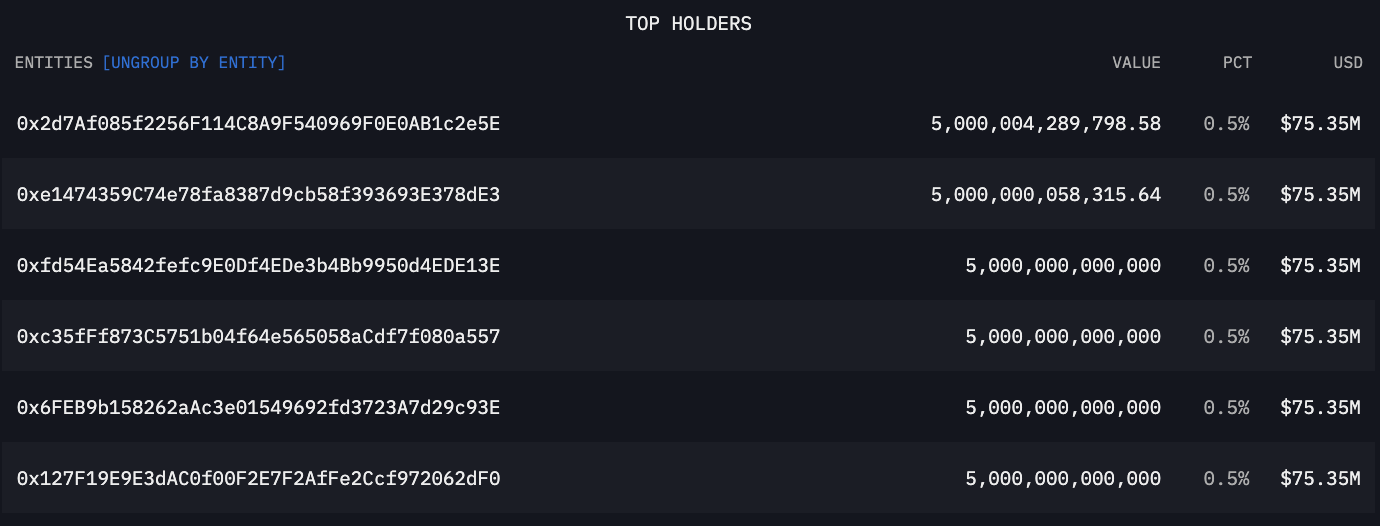
Task: Sort by the VALUE column header
Action: 1136,63
